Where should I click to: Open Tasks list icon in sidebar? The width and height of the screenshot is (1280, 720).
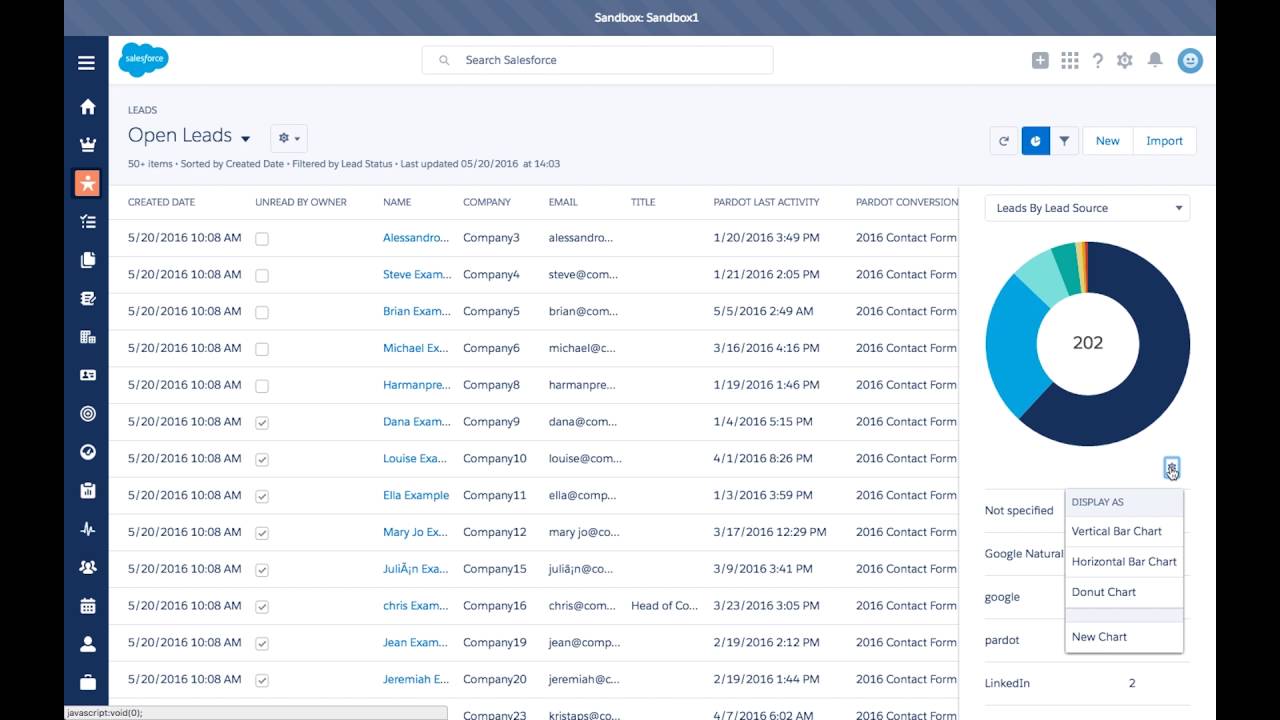point(88,222)
